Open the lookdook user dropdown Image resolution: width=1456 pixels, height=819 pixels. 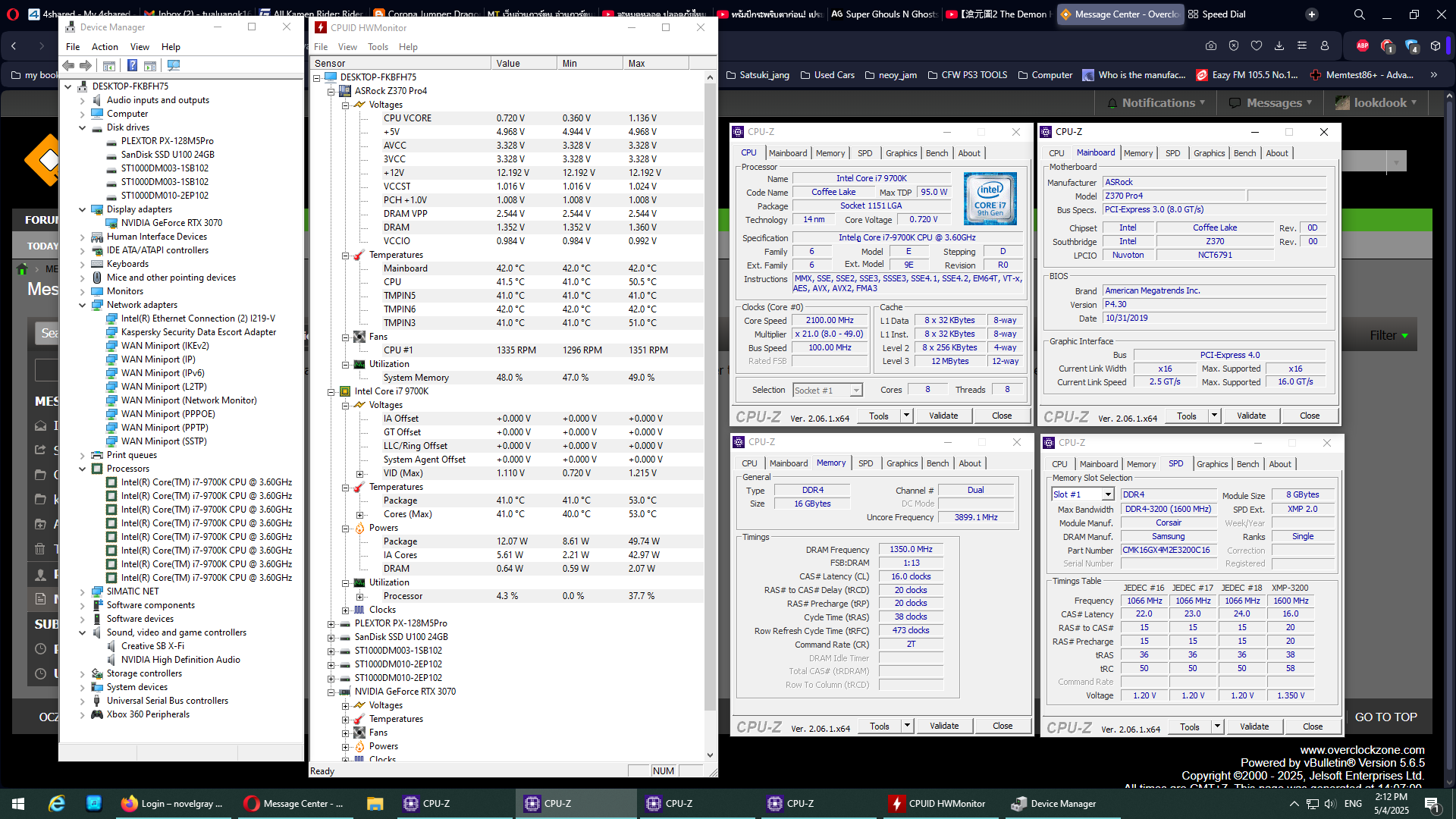[x=1376, y=103]
